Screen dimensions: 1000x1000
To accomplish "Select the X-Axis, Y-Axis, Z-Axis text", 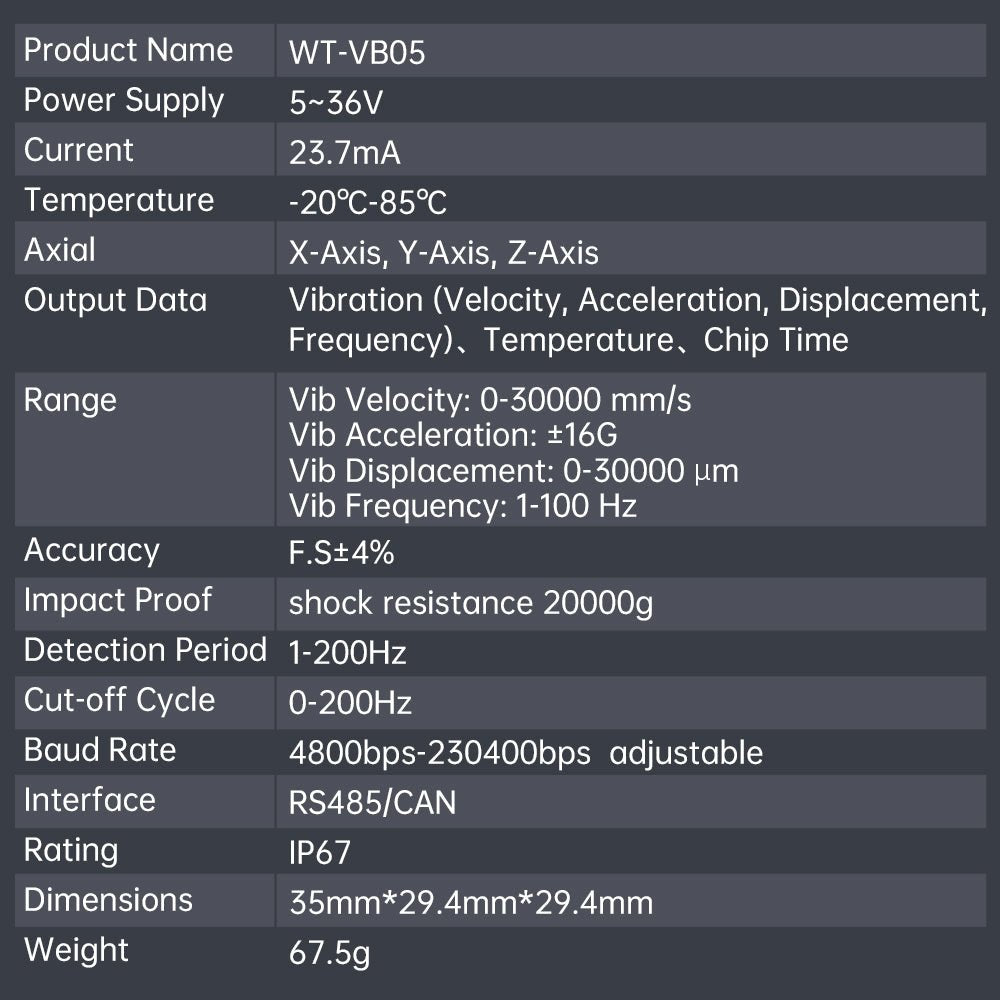I will [444, 253].
